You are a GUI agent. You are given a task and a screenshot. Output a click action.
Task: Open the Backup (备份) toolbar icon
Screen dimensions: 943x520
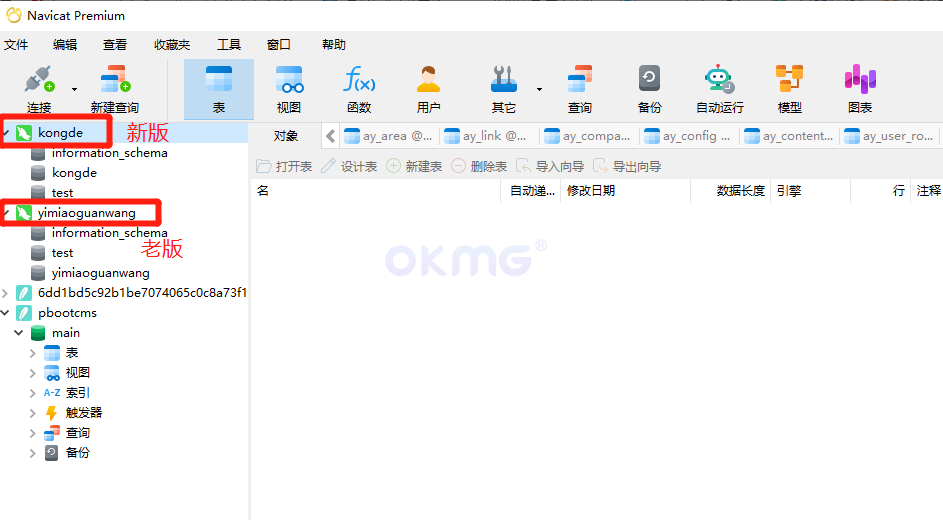(650, 79)
